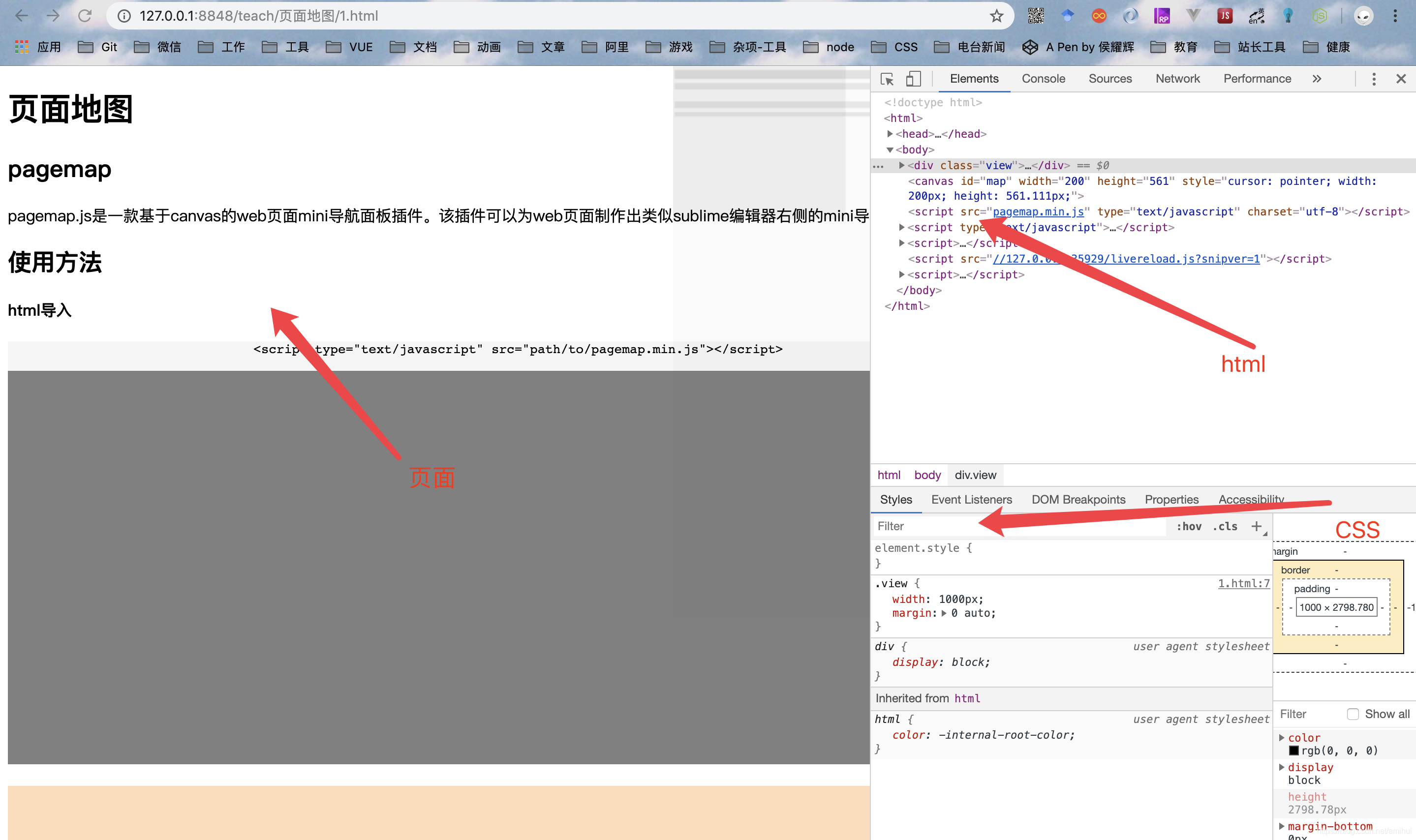The height and width of the screenshot is (840, 1416).
Task: Click the address bar URL
Action: 258,16
